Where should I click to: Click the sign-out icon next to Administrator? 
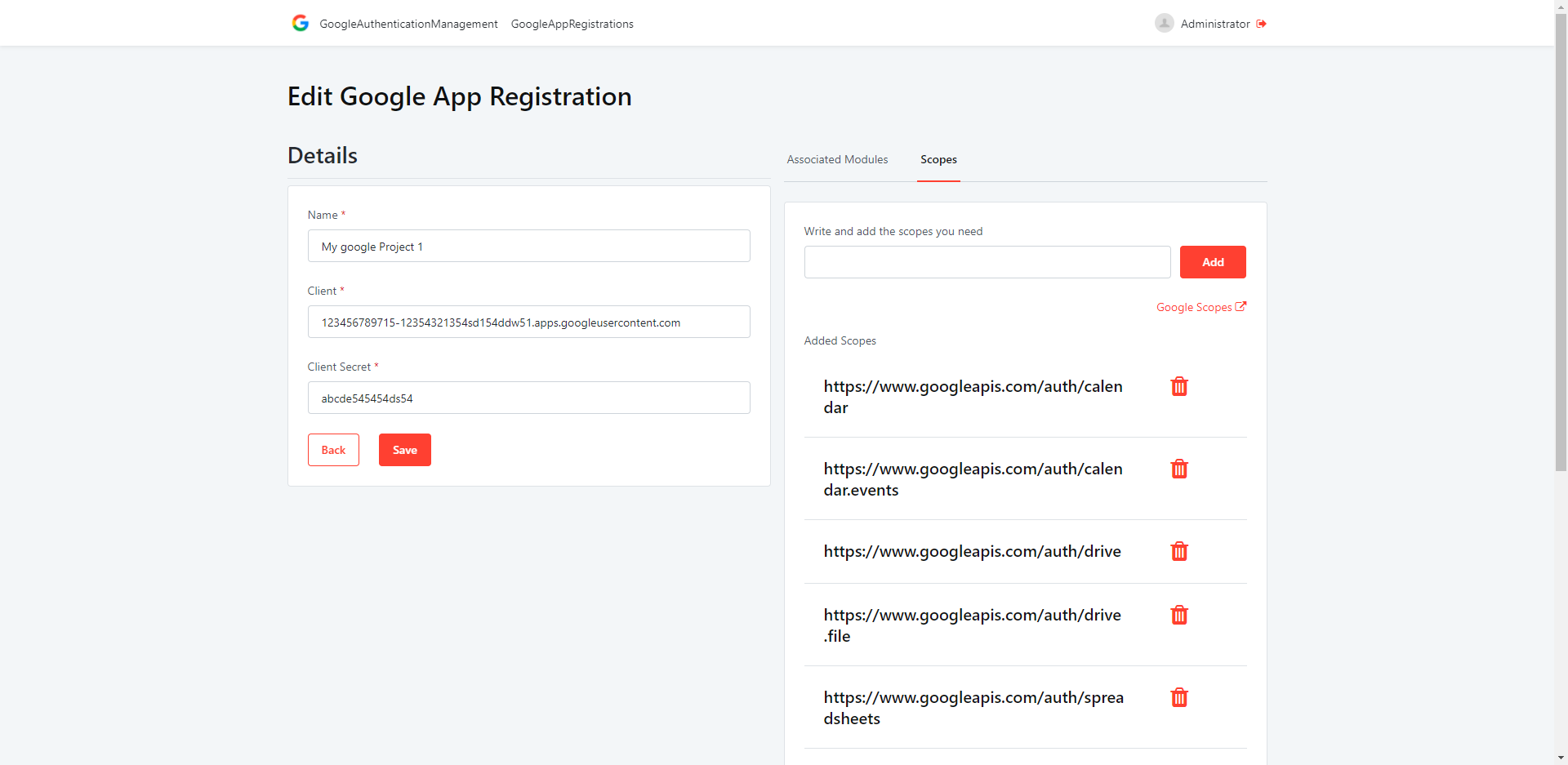[x=1261, y=24]
